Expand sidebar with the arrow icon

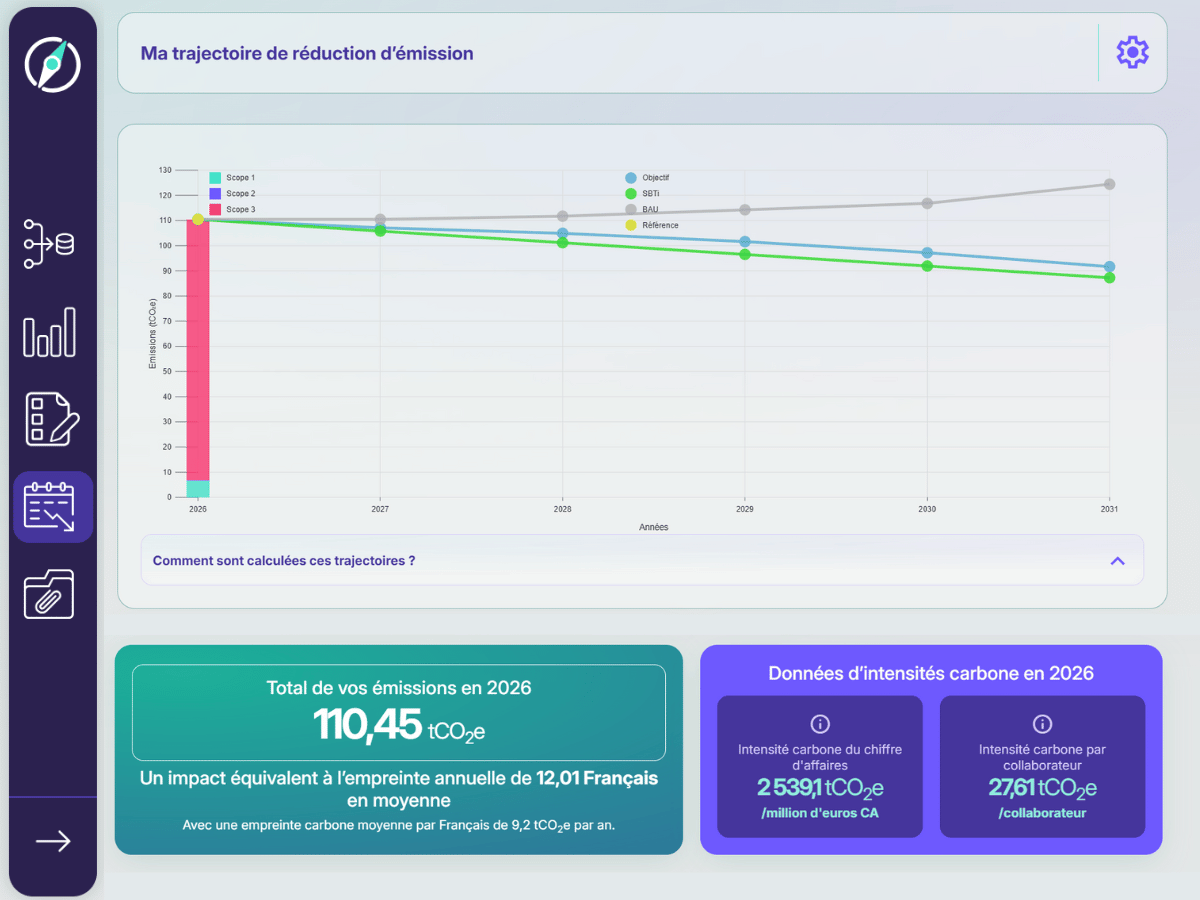click(x=53, y=841)
